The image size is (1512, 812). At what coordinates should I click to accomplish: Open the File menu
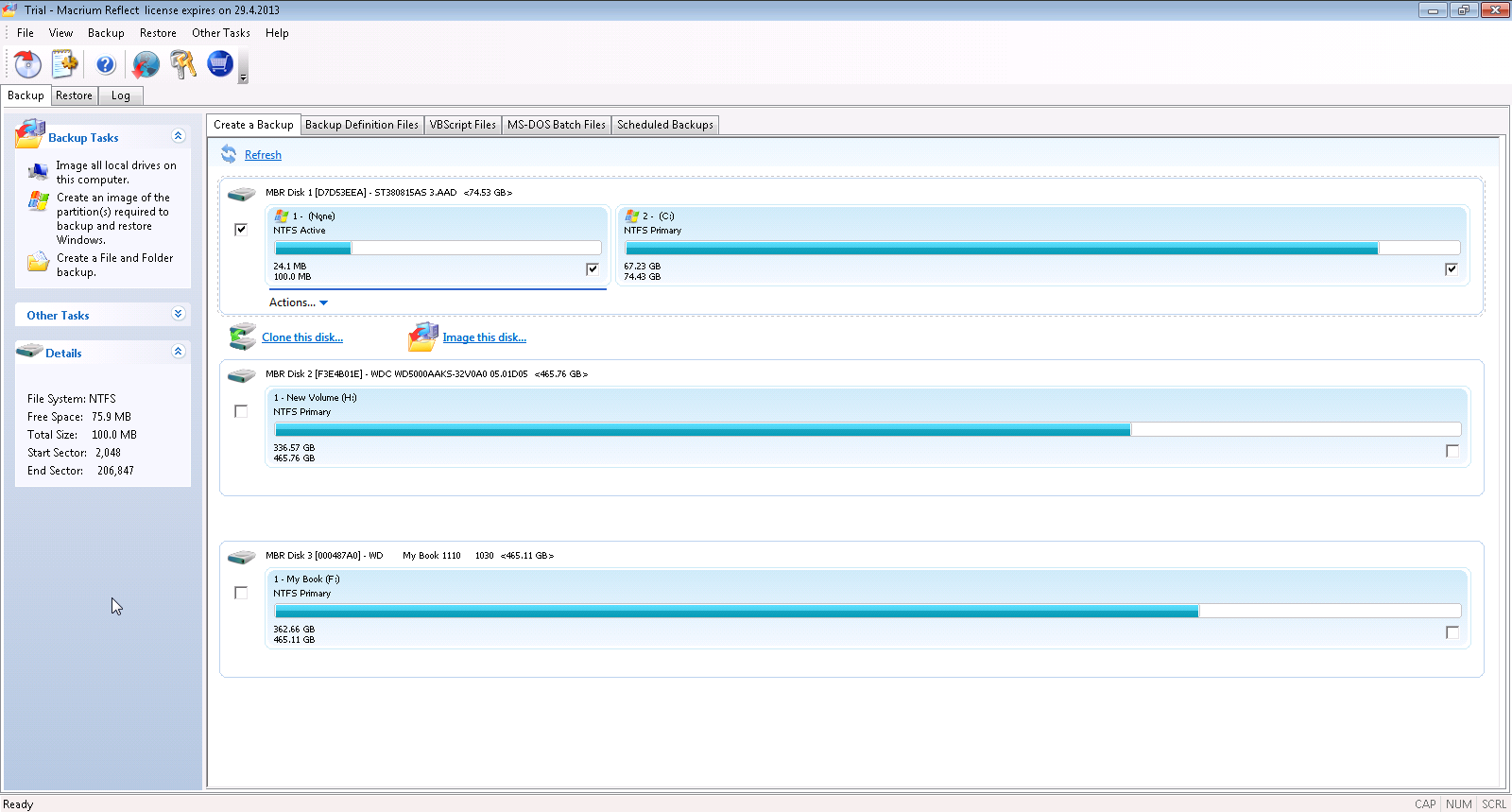(x=26, y=33)
